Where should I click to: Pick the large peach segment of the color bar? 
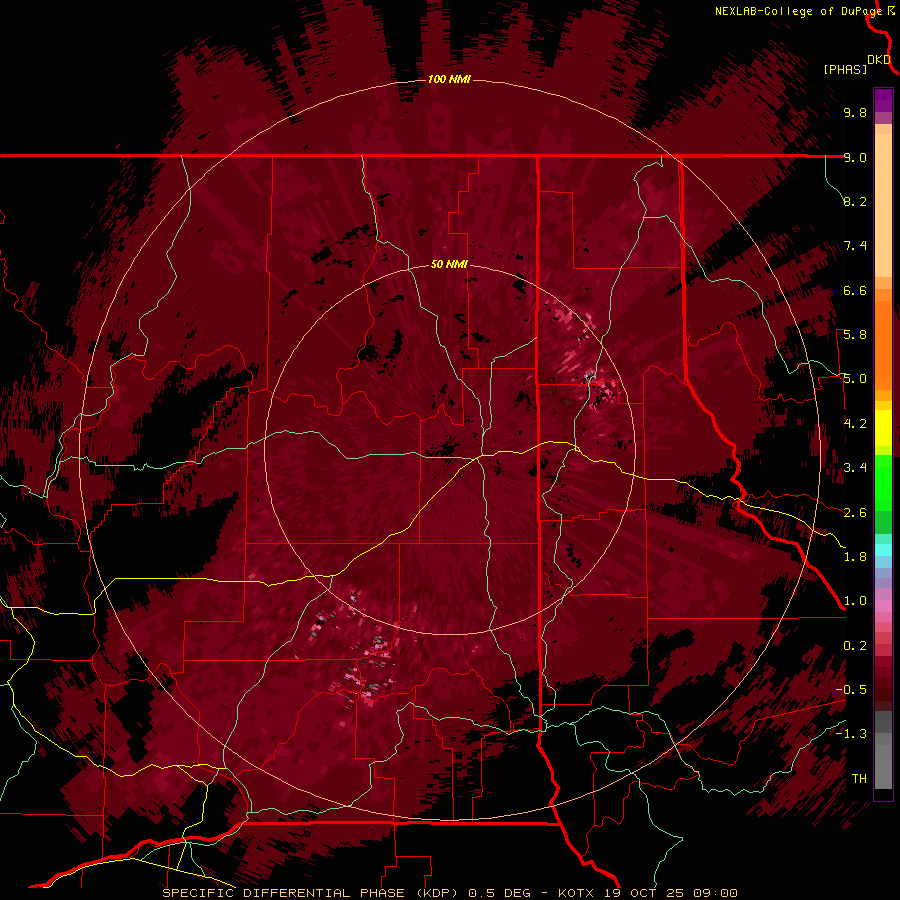click(883, 207)
